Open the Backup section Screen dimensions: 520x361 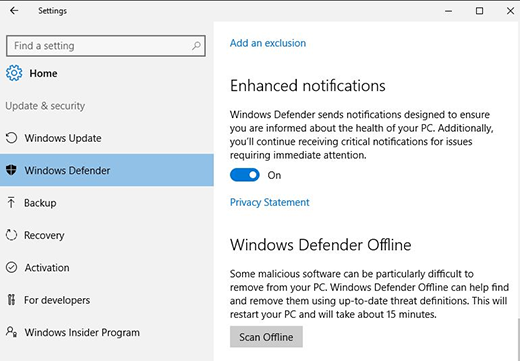tap(107, 203)
